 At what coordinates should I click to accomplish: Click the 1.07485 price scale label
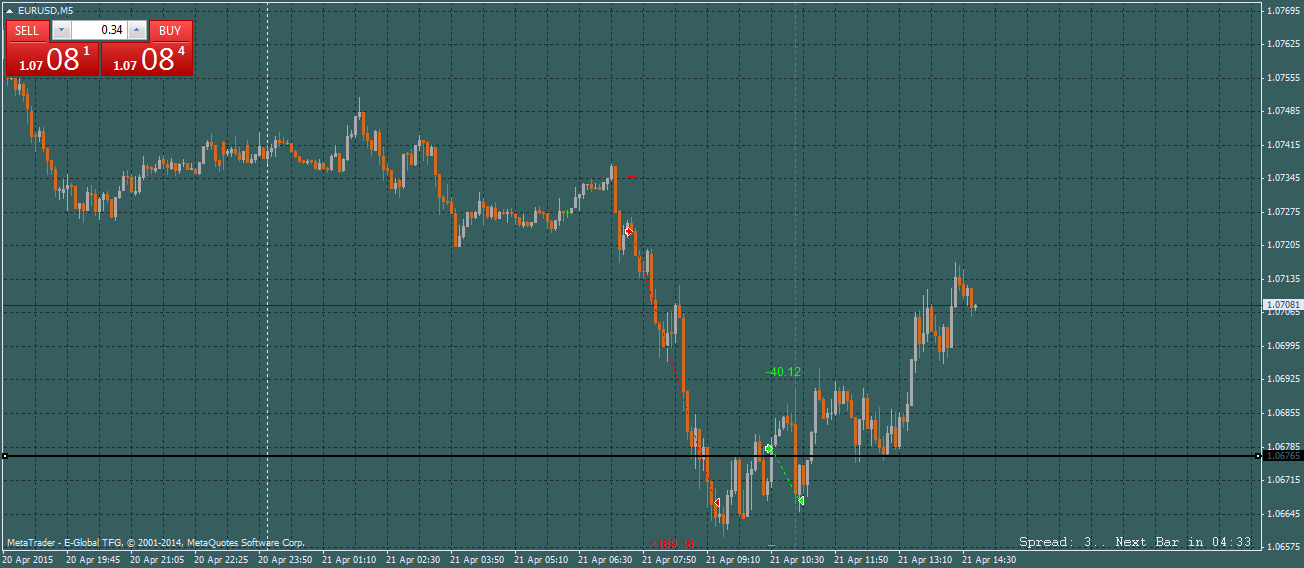[1283, 111]
